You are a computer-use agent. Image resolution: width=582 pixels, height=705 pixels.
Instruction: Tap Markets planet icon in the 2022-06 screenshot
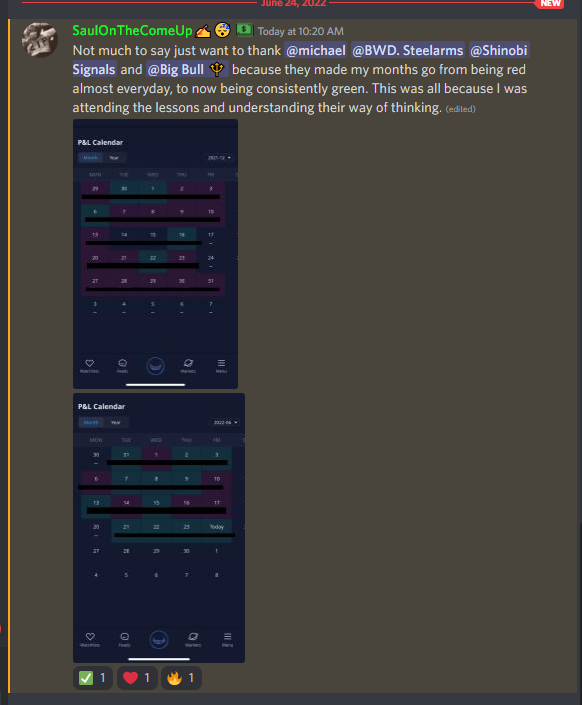[x=193, y=639]
